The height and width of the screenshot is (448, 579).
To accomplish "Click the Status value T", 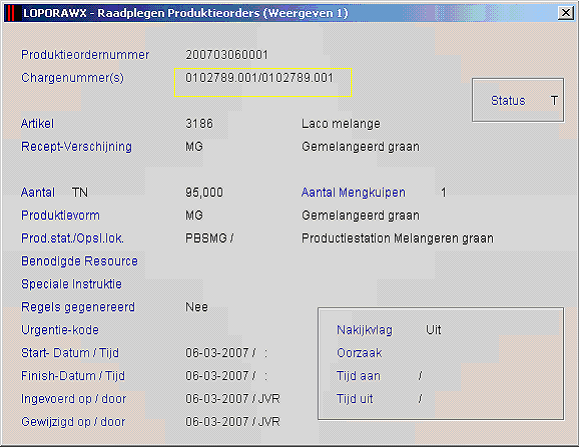I will pos(554,100).
